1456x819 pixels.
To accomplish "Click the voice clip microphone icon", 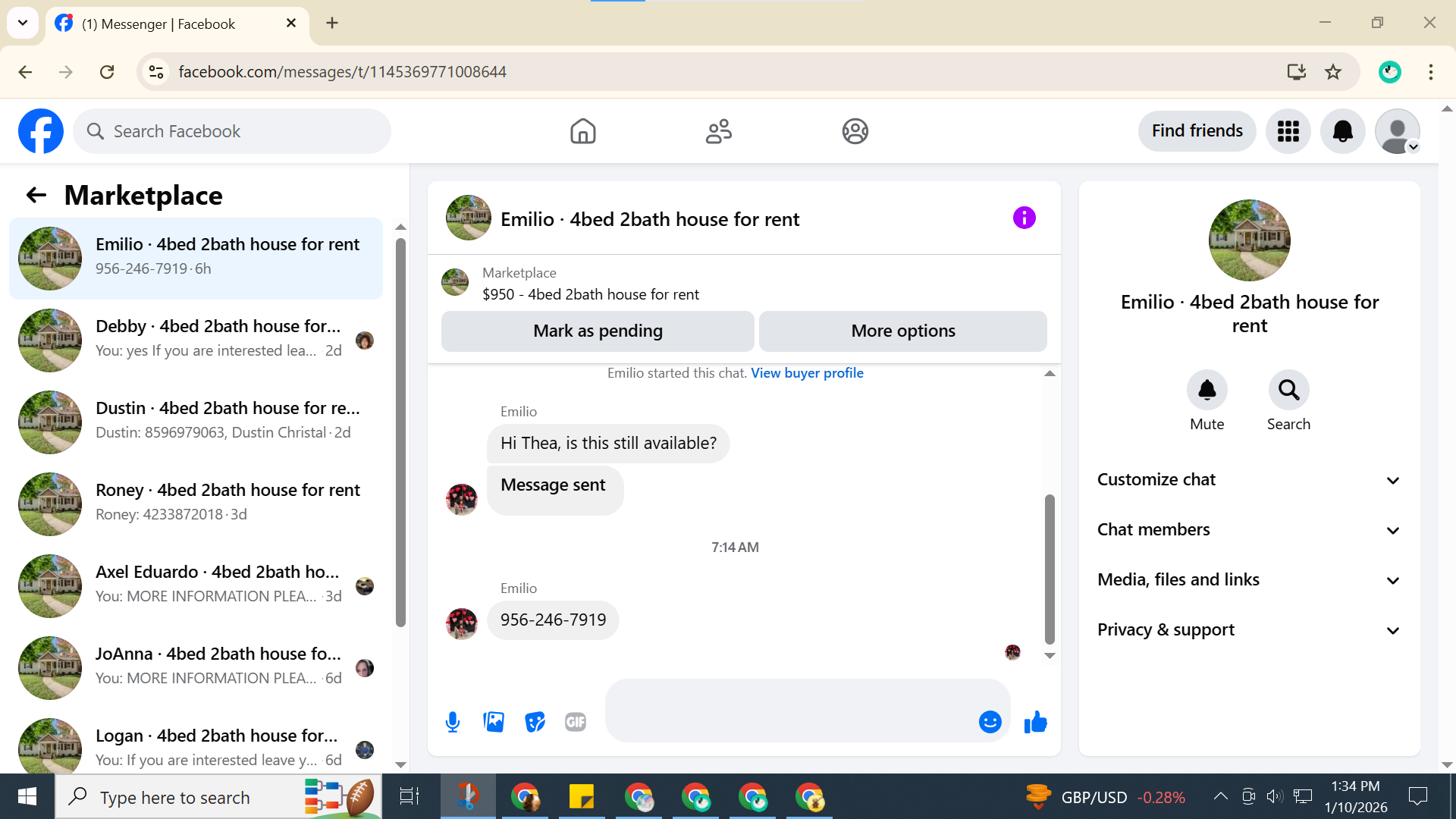I will 453,722.
